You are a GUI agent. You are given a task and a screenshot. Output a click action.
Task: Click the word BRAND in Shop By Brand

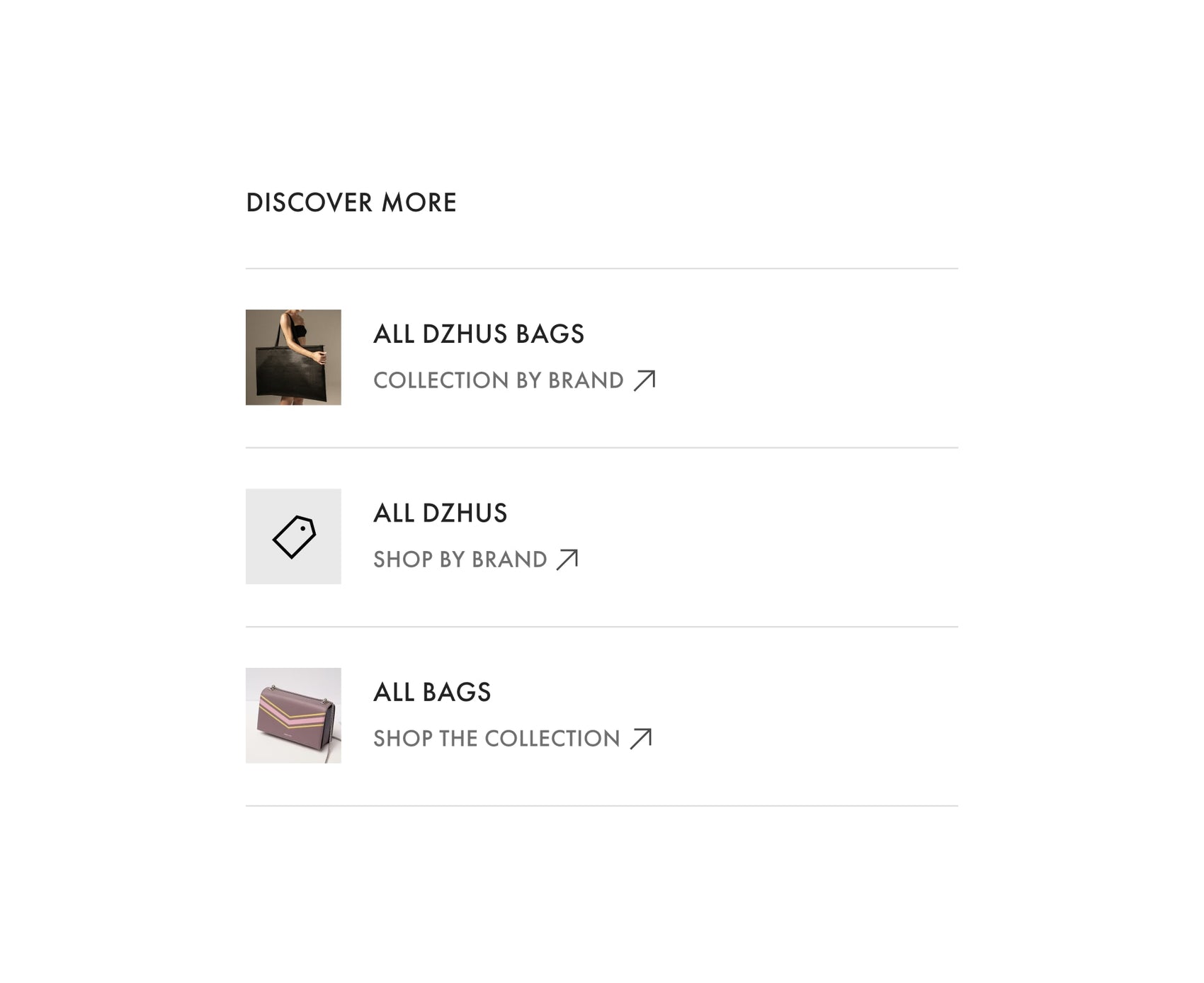coord(509,559)
